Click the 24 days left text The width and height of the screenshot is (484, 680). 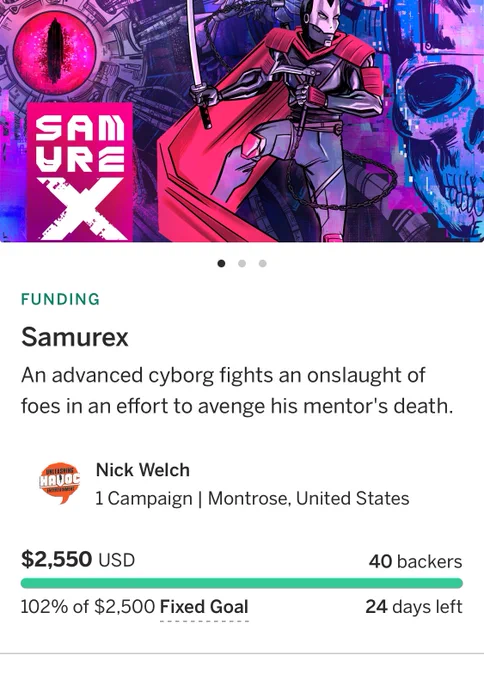tap(414, 606)
